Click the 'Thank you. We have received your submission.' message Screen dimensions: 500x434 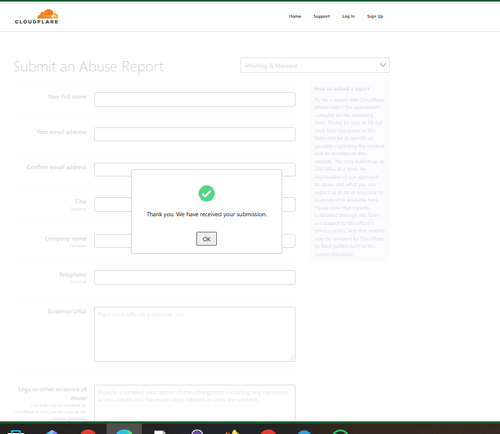206,214
